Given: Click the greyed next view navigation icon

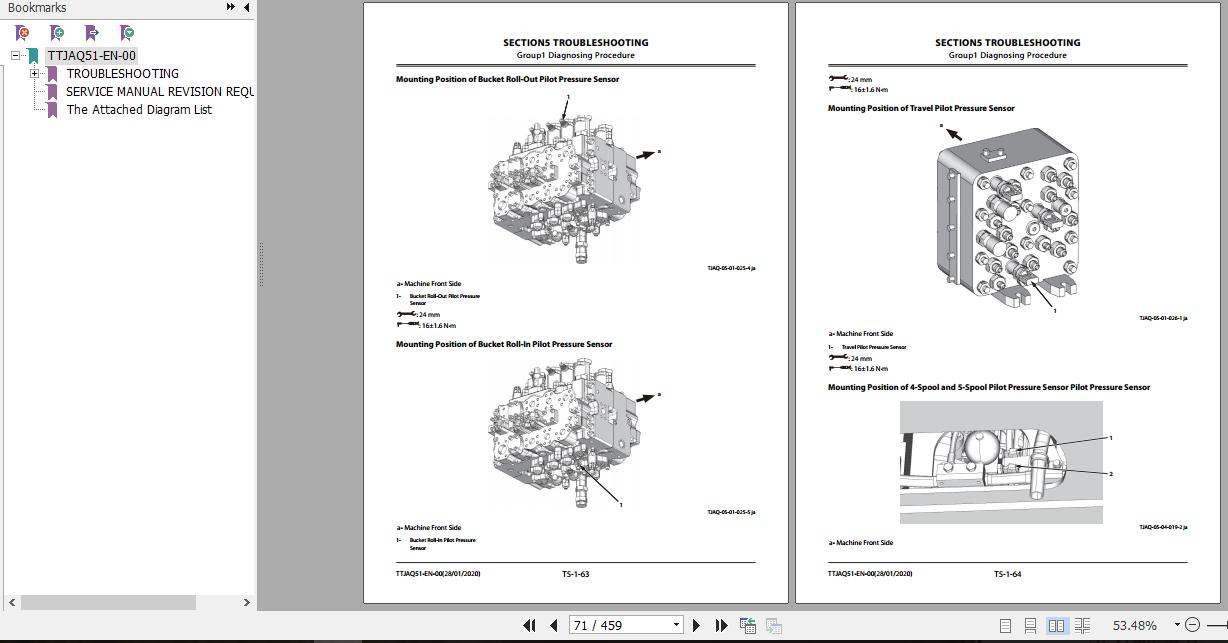Looking at the screenshot, I should click(x=773, y=625).
